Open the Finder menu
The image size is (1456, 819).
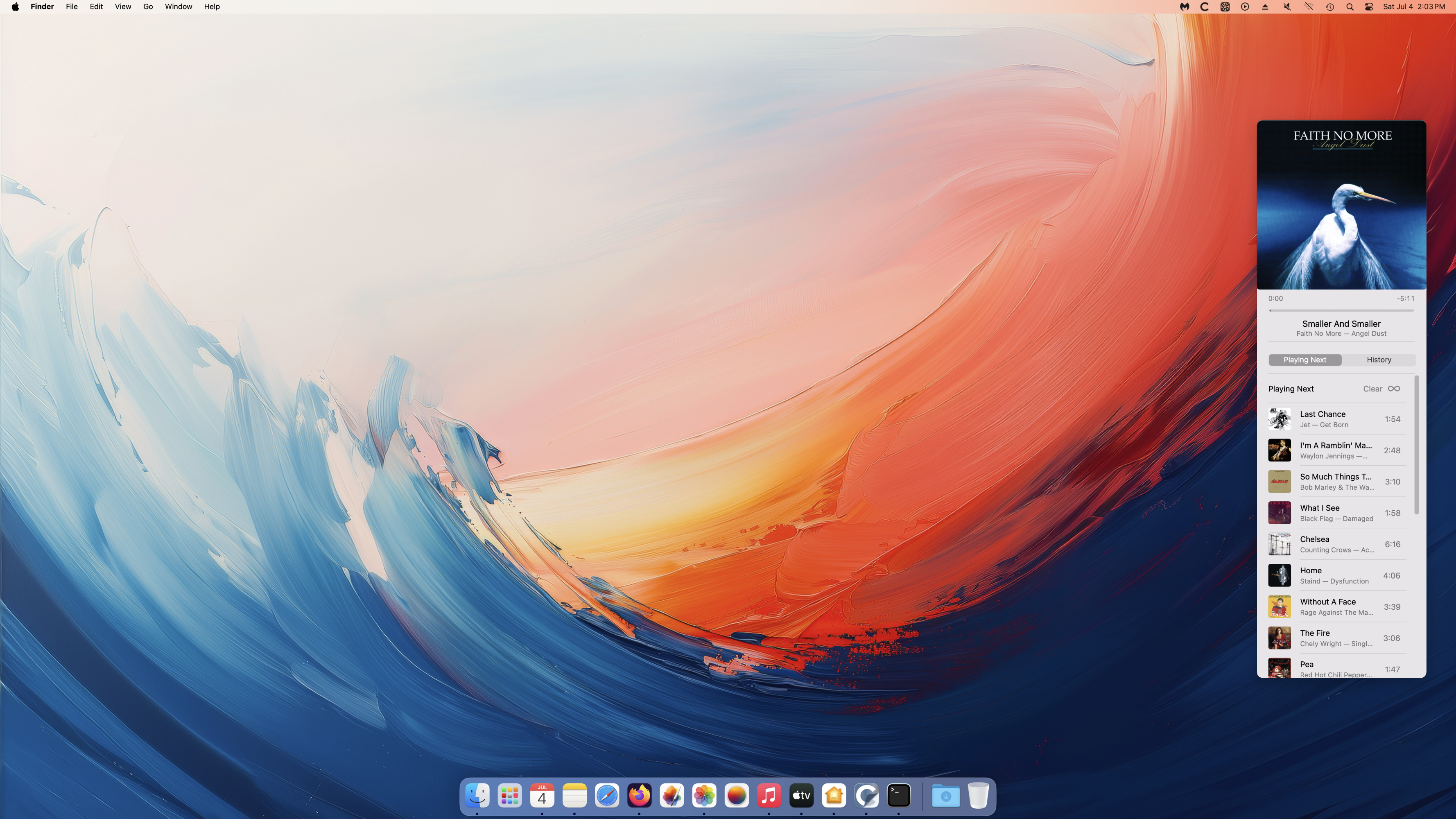click(43, 7)
